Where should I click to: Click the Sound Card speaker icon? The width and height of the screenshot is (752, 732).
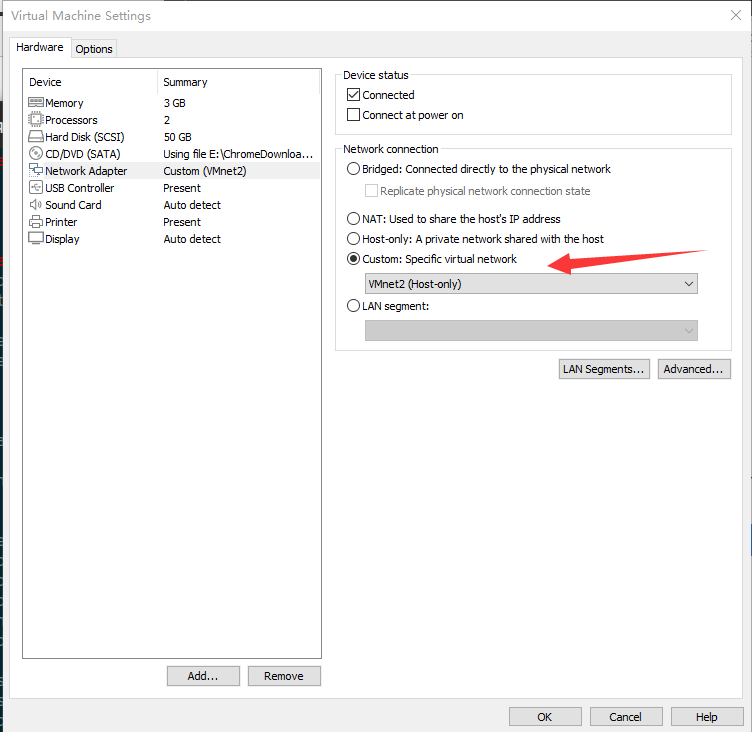(x=35, y=205)
